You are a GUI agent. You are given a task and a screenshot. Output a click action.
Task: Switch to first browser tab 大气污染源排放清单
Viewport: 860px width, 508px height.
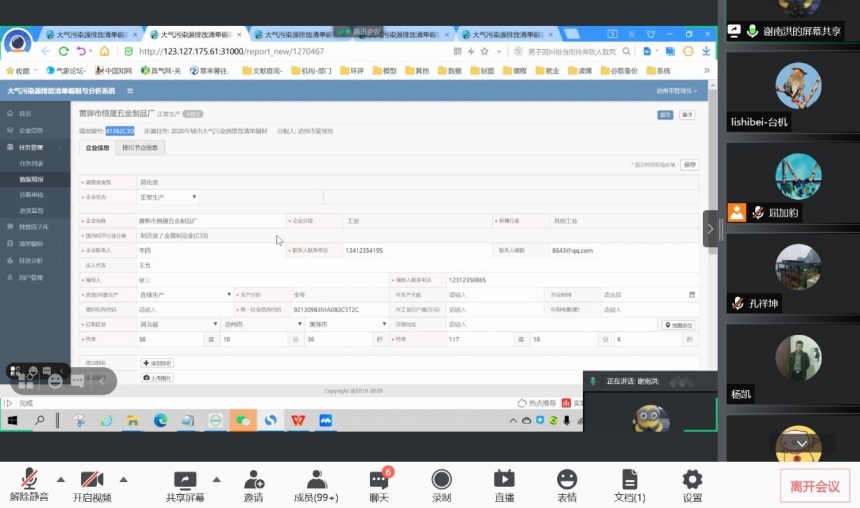[x=92, y=35]
